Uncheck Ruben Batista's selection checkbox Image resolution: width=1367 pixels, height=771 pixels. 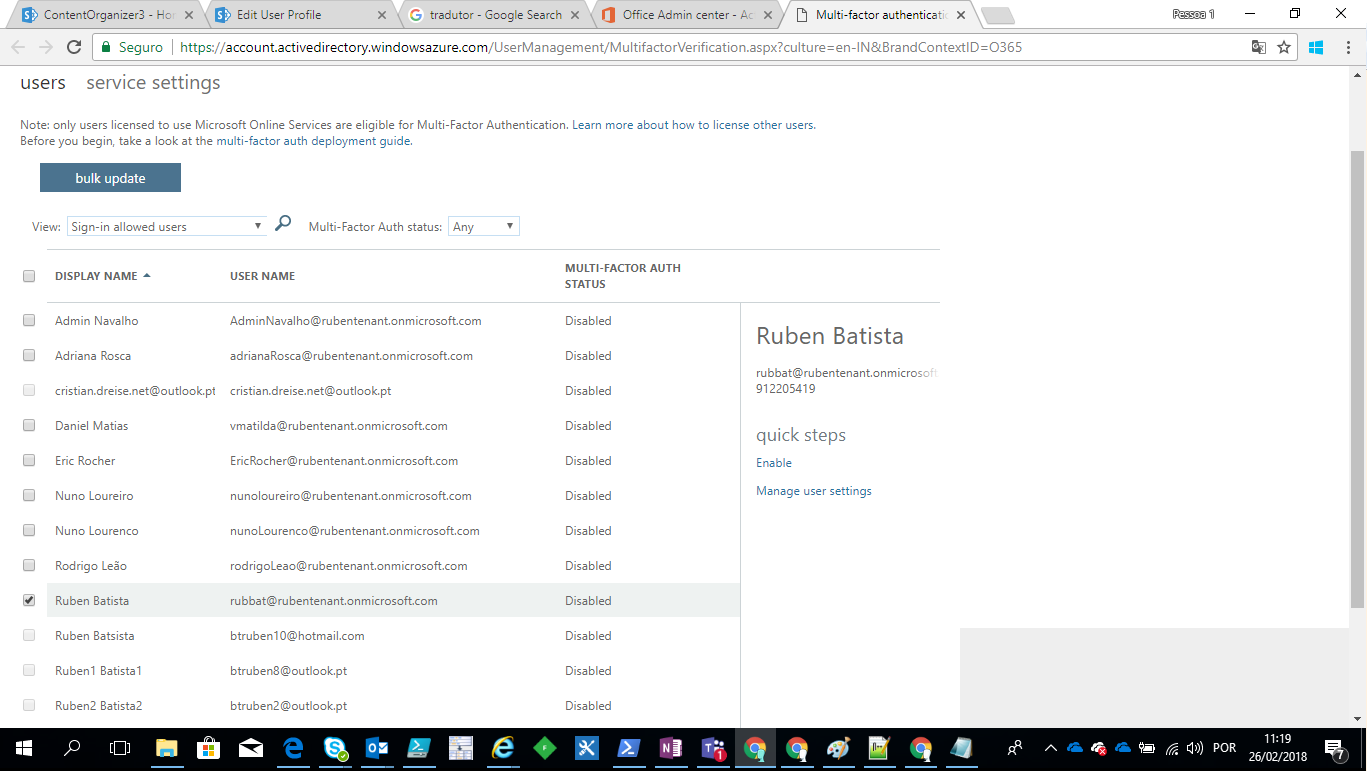(29, 600)
